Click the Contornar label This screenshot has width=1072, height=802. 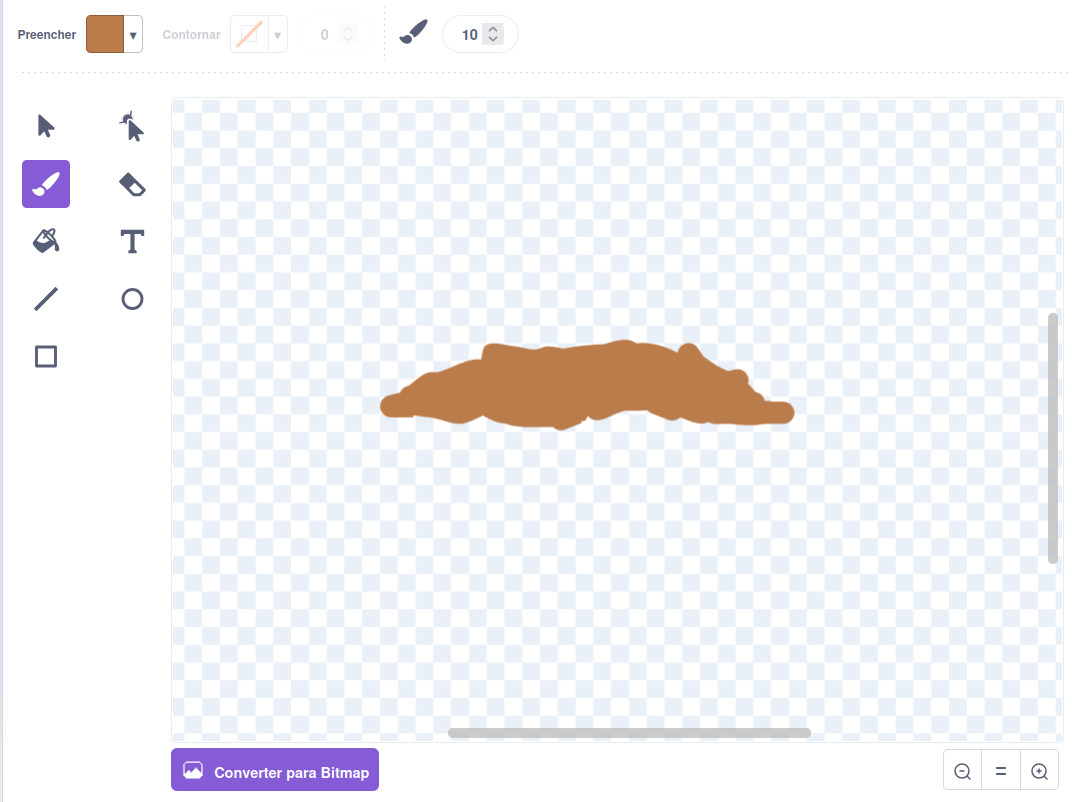tap(191, 35)
